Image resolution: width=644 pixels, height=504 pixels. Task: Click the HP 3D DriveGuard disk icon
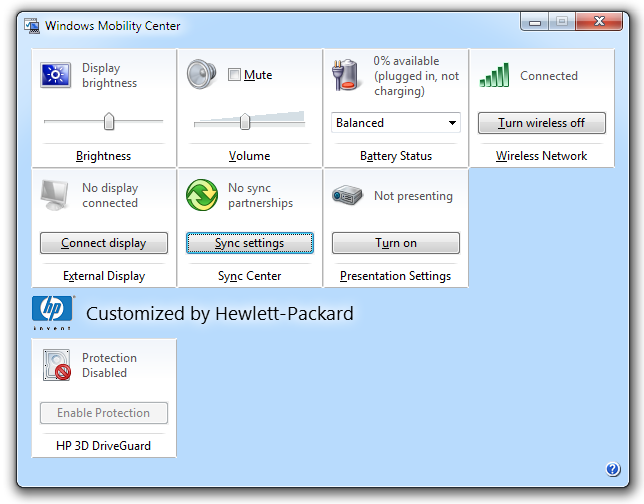tap(57, 365)
